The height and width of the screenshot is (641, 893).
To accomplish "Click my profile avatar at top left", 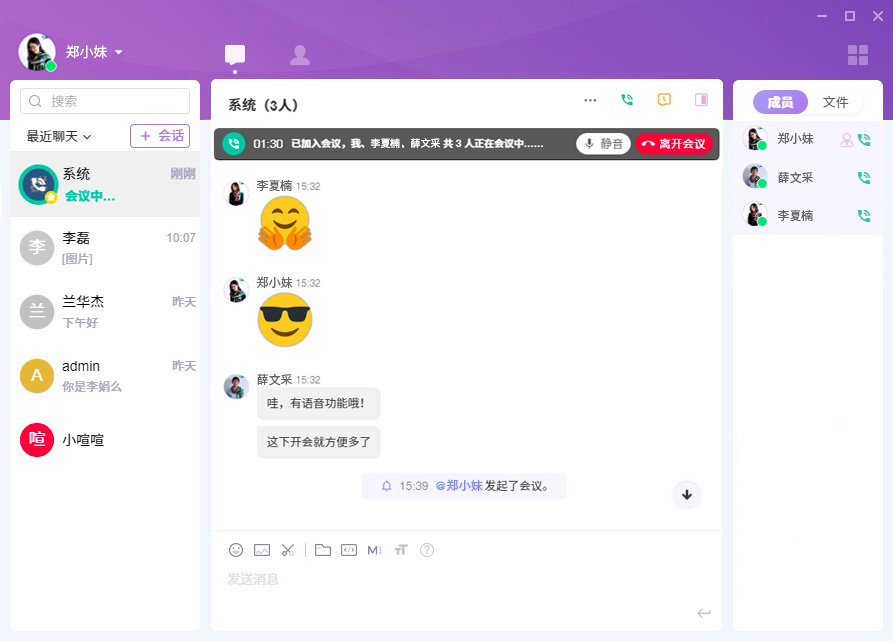I will click(37, 52).
